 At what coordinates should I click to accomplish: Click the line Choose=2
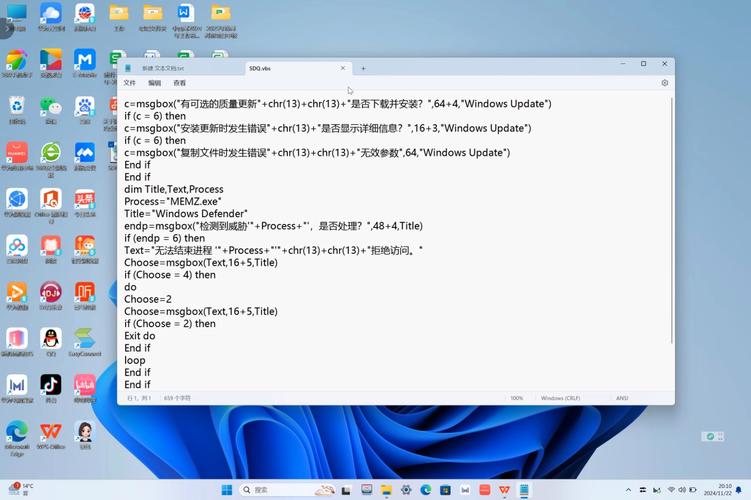click(148, 299)
